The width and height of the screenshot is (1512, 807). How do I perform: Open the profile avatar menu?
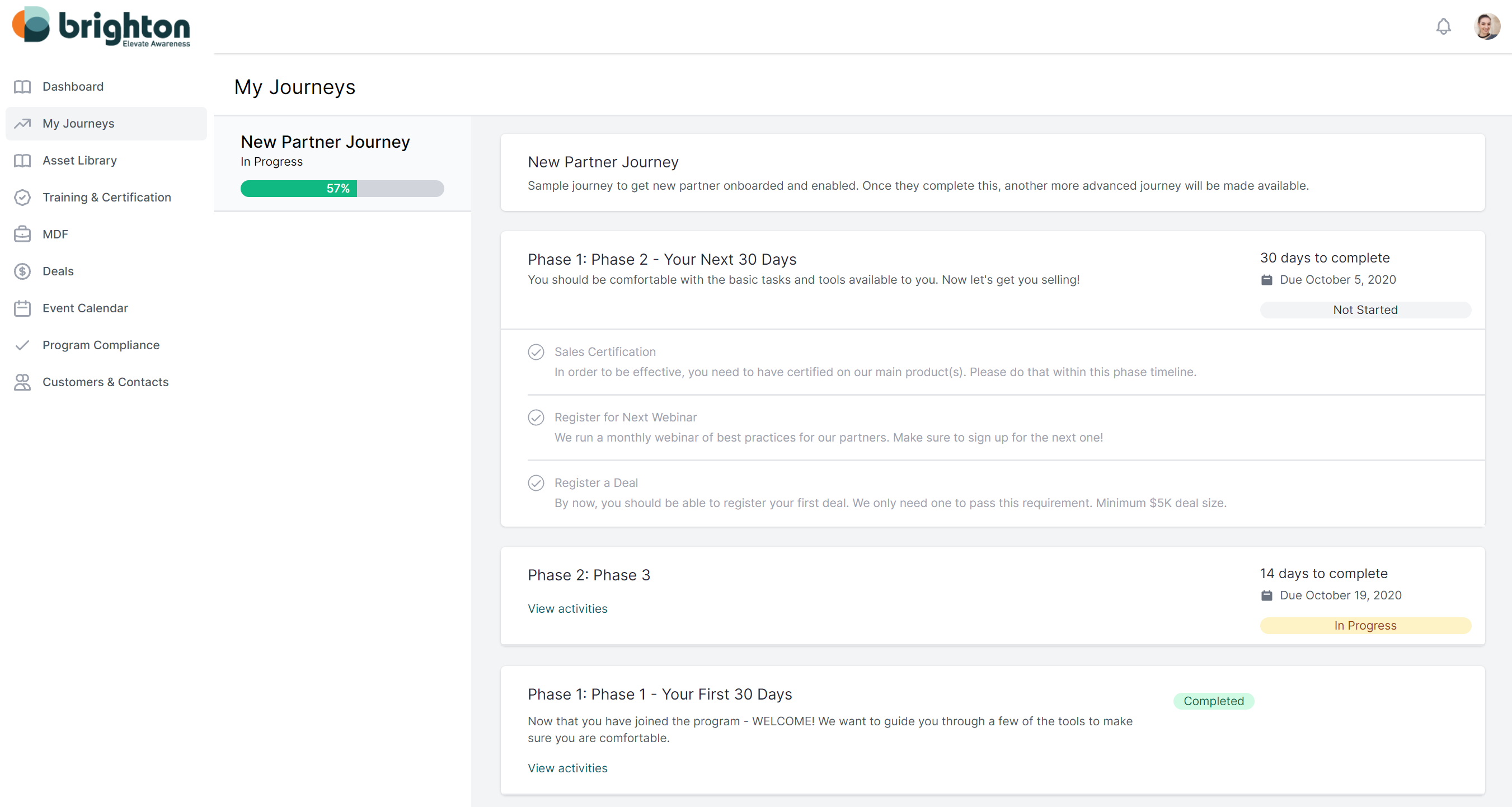[1487, 26]
